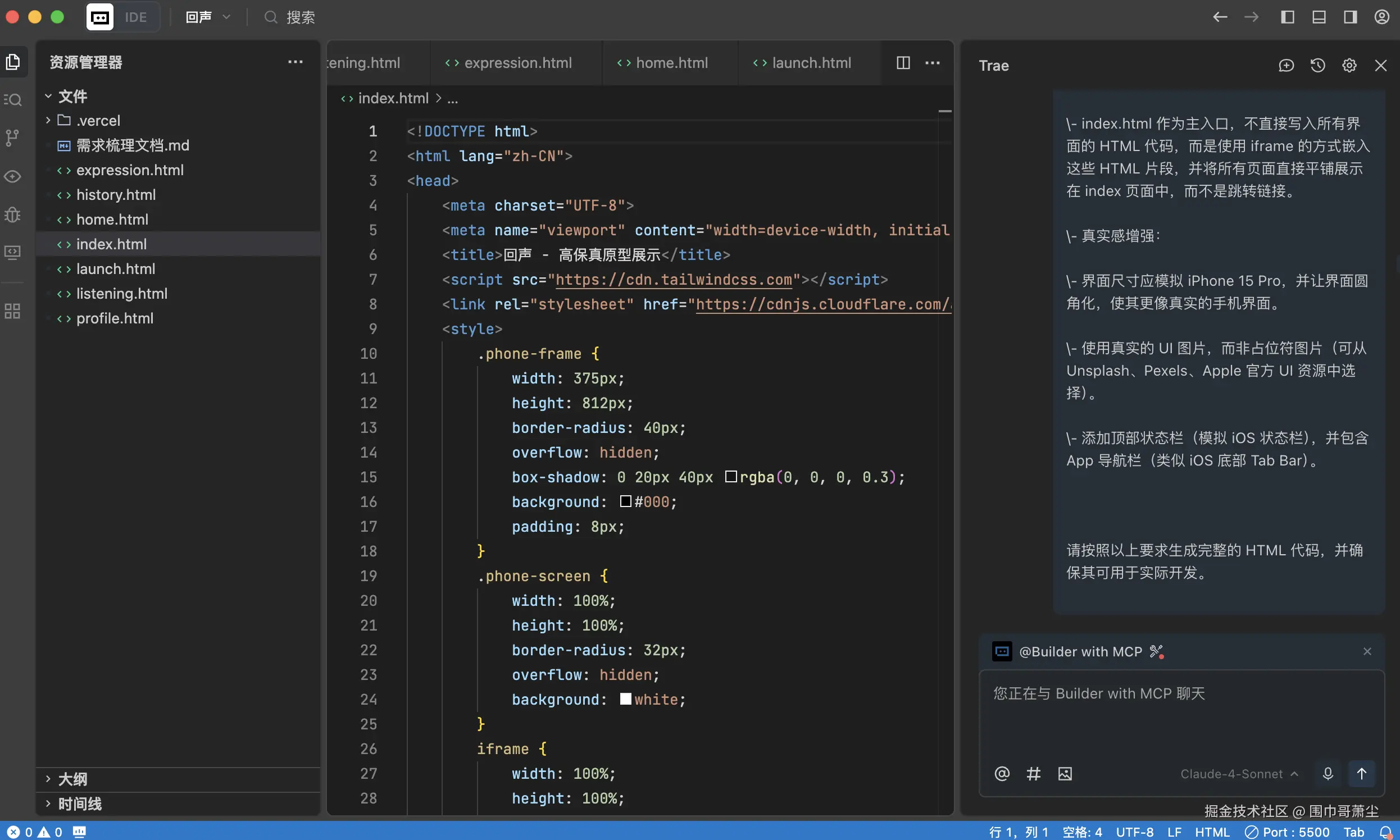Expand the 大纲 outline section
The width and height of the screenshot is (1400, 840).
tap(72, 779)
